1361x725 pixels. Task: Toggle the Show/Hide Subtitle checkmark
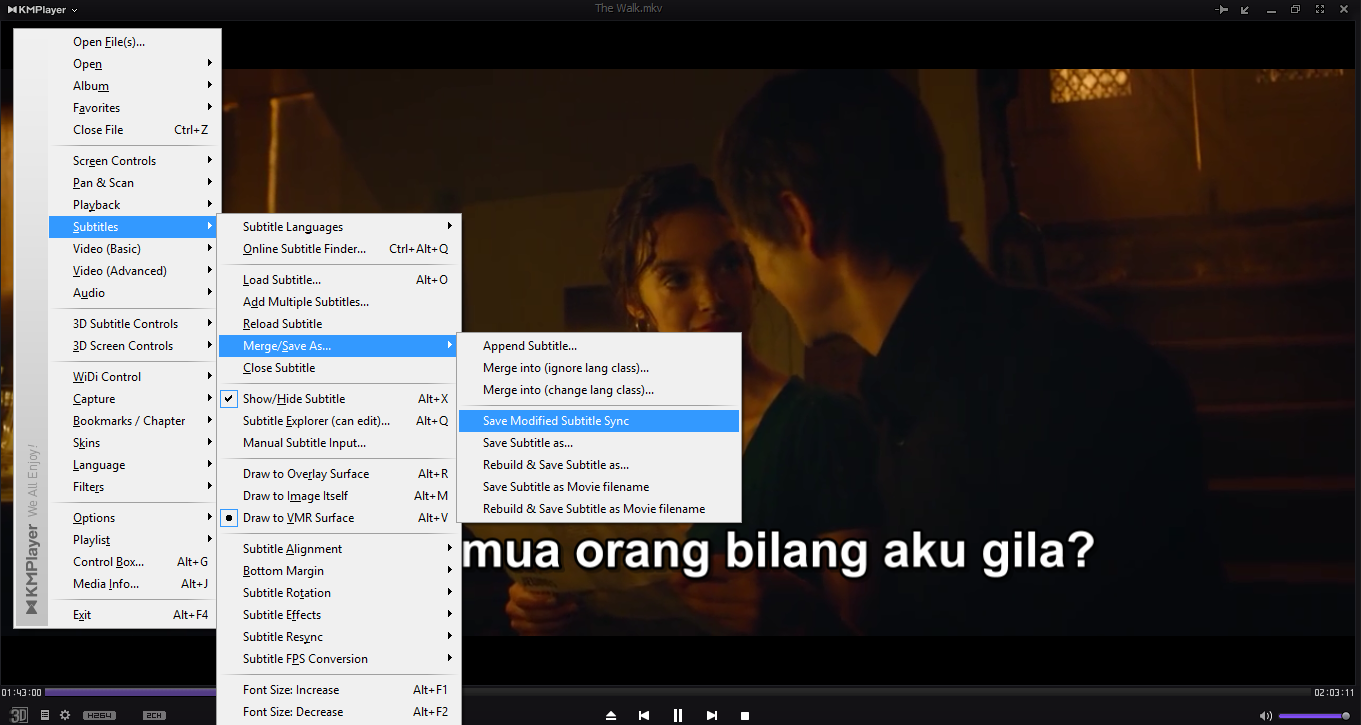point(229,398)
